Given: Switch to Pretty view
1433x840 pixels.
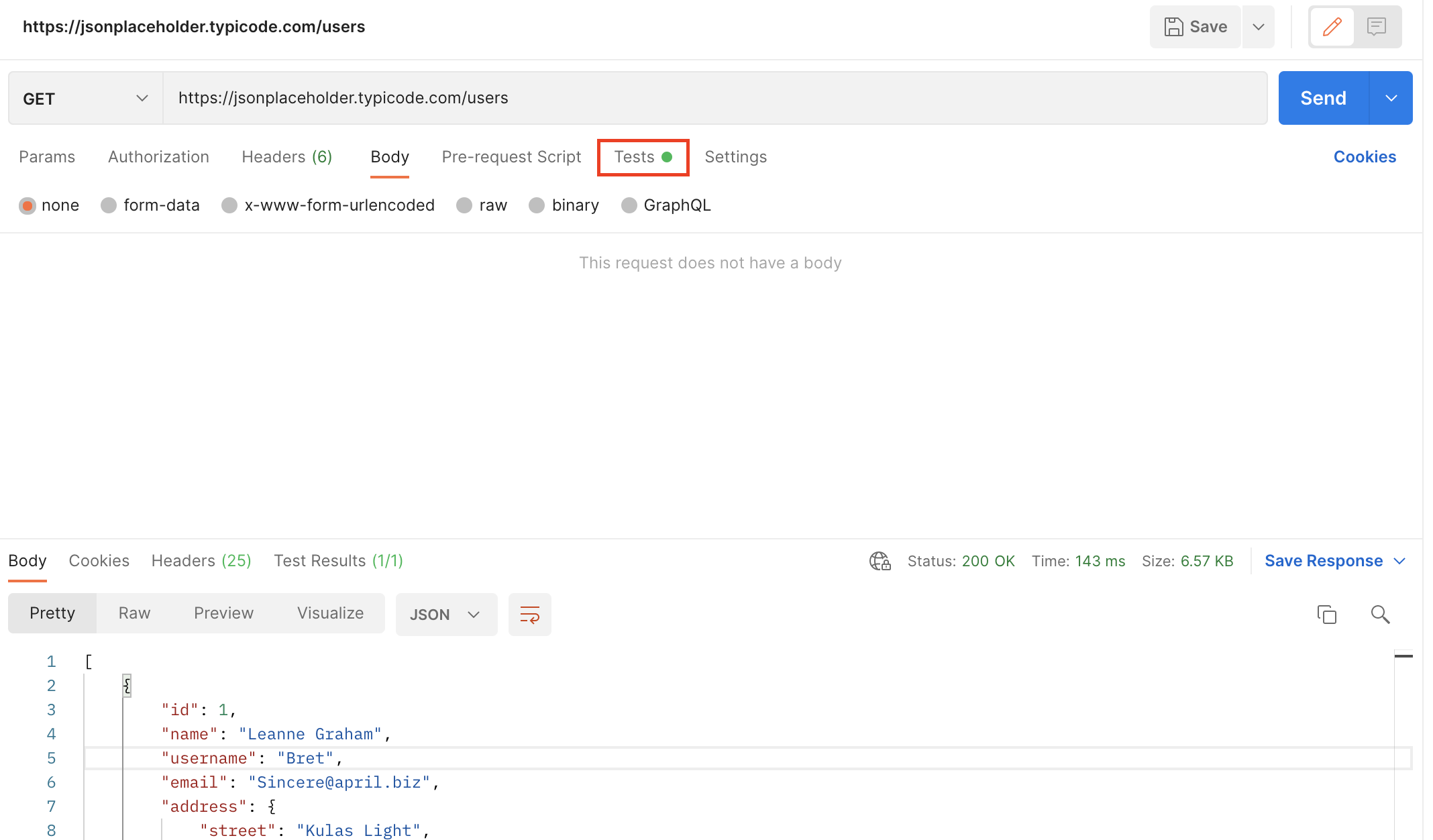Looking at the screenshot, I should [x=52, y=613].
